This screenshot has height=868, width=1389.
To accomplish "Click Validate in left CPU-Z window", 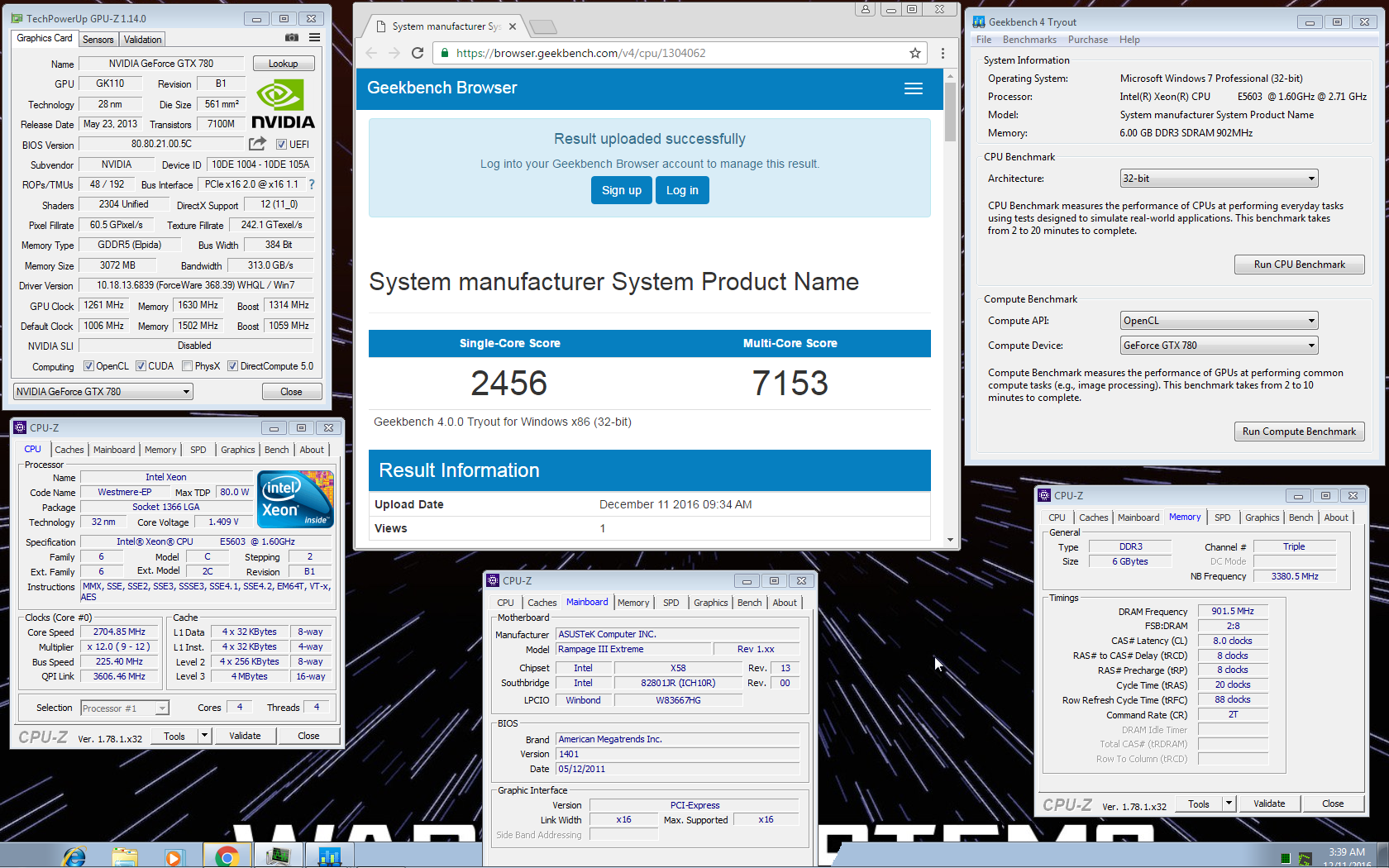I will tap(245, 736).
